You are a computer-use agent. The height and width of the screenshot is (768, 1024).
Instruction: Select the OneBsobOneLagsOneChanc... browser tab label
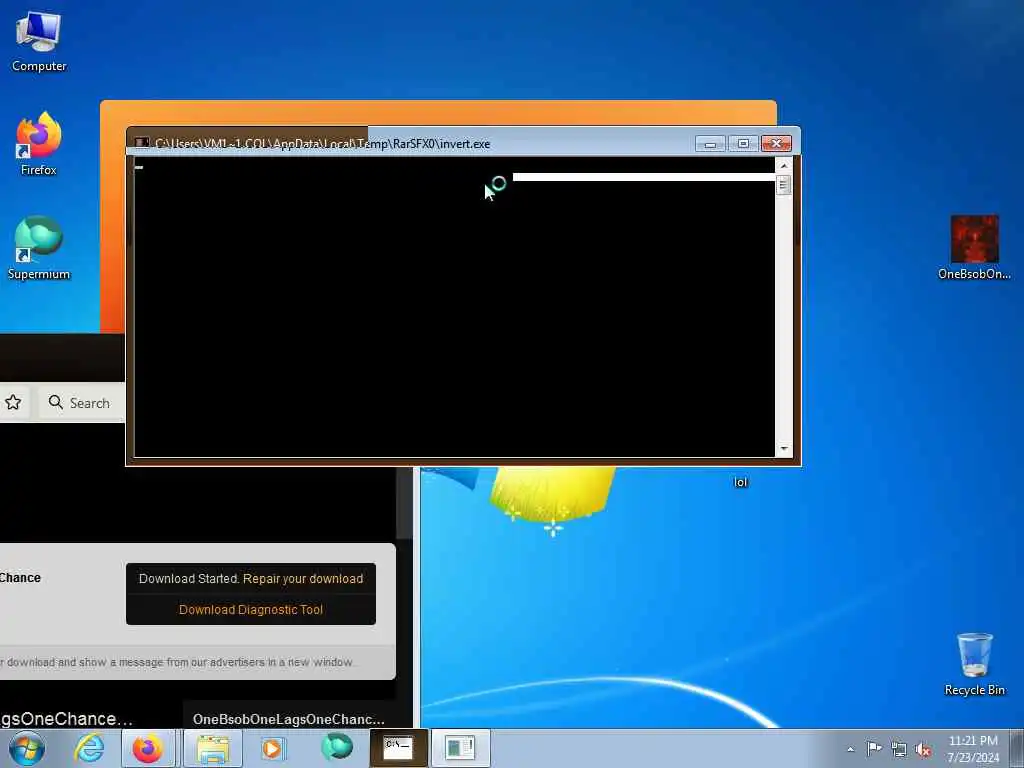[x=289, y=719]
